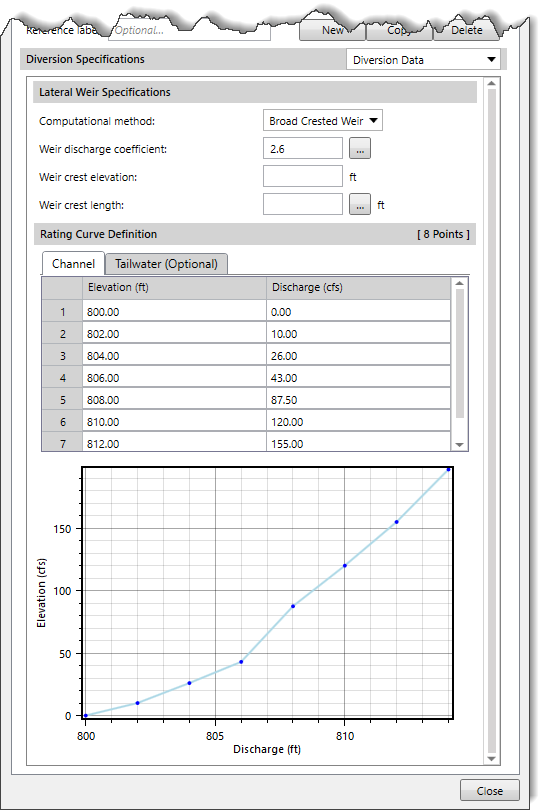Click the discharge cell 155.00
This screenshot has height=810, width=540.
click(x=358, y=442)
